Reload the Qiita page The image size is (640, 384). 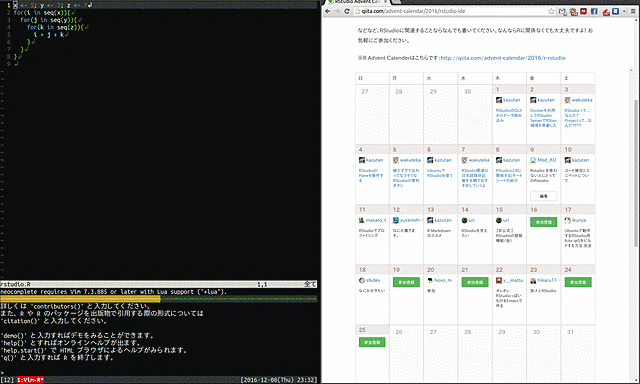[x=347, y=11]
